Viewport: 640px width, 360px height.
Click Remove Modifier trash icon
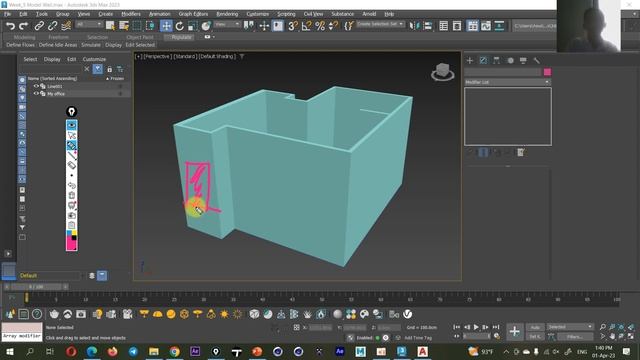tap(520, 152)
